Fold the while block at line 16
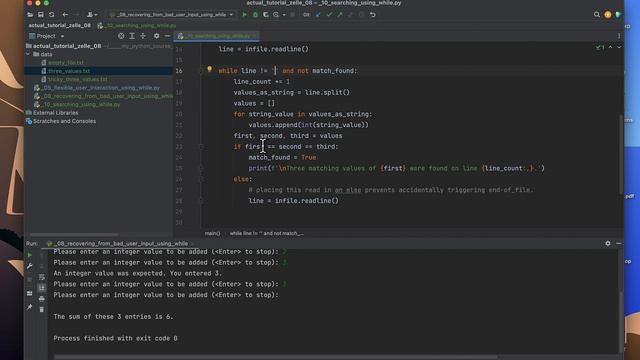This screenshot has height=360, width=640. point(201,71)
